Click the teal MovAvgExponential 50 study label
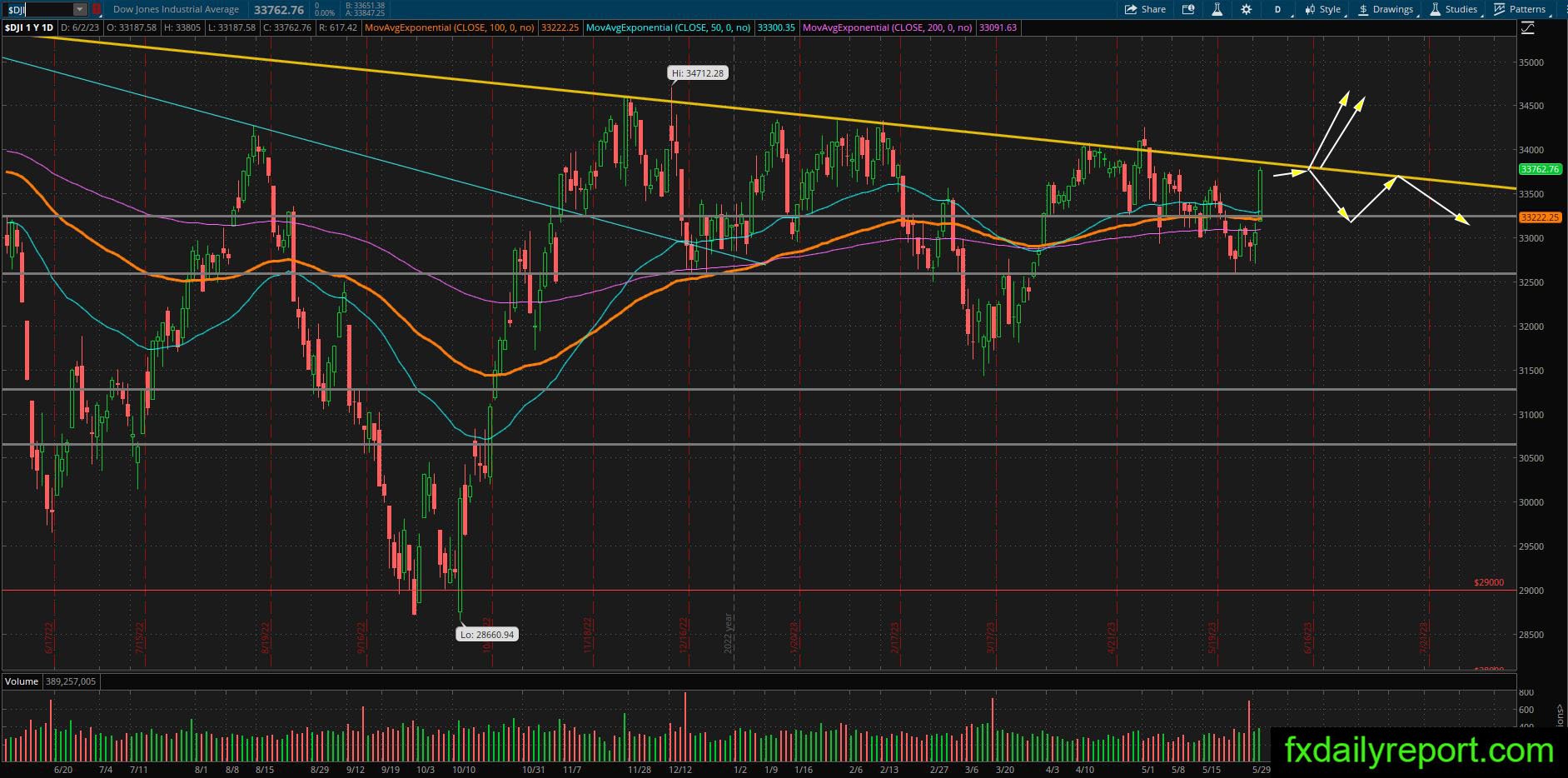Screen dimensions: 1568x778 click(x=668, y=27)
